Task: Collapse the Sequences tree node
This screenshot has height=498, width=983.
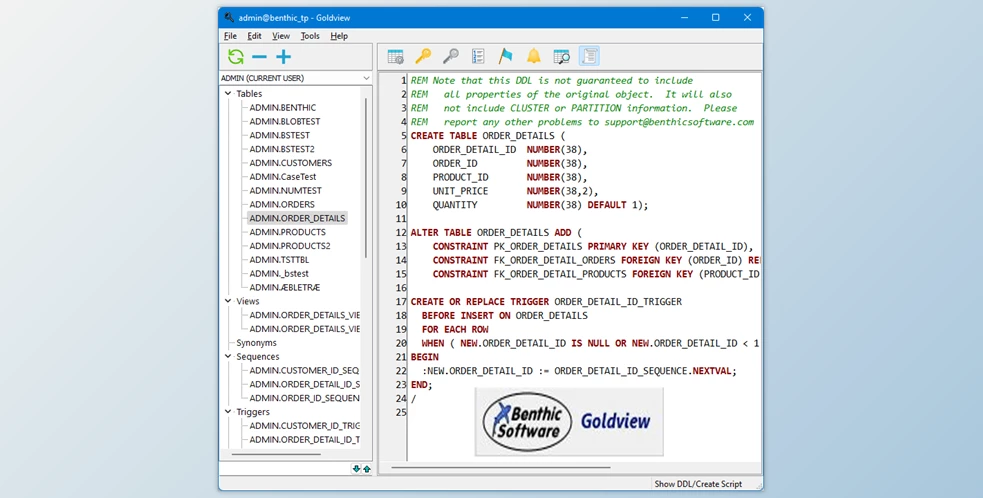Action: [228, 357]
